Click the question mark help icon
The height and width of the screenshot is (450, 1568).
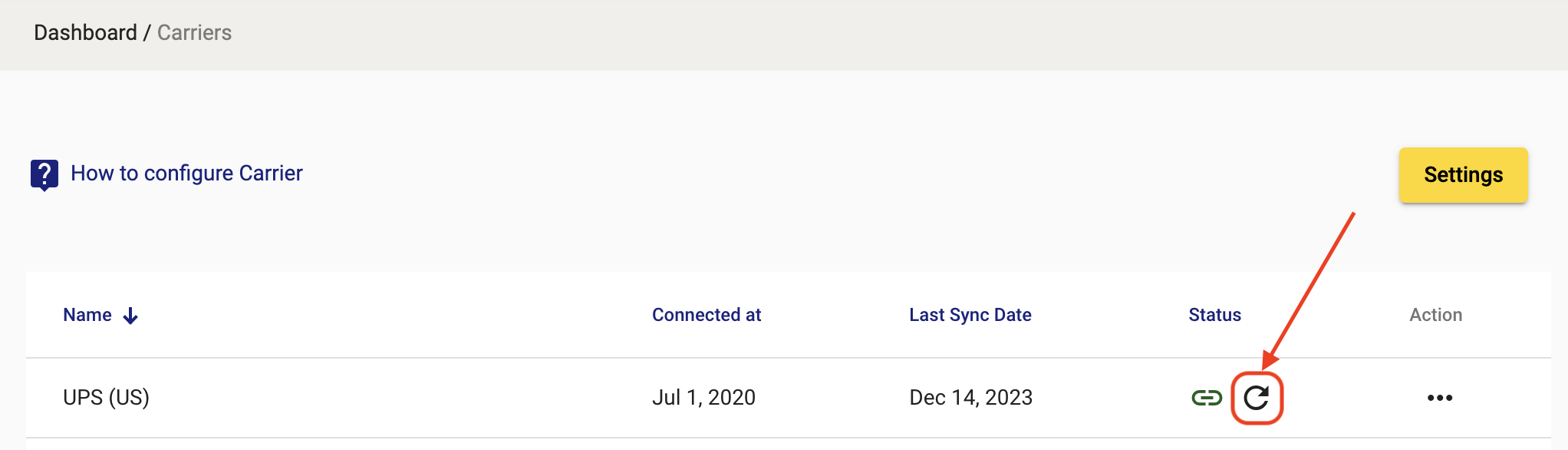[x=44, y=175]
